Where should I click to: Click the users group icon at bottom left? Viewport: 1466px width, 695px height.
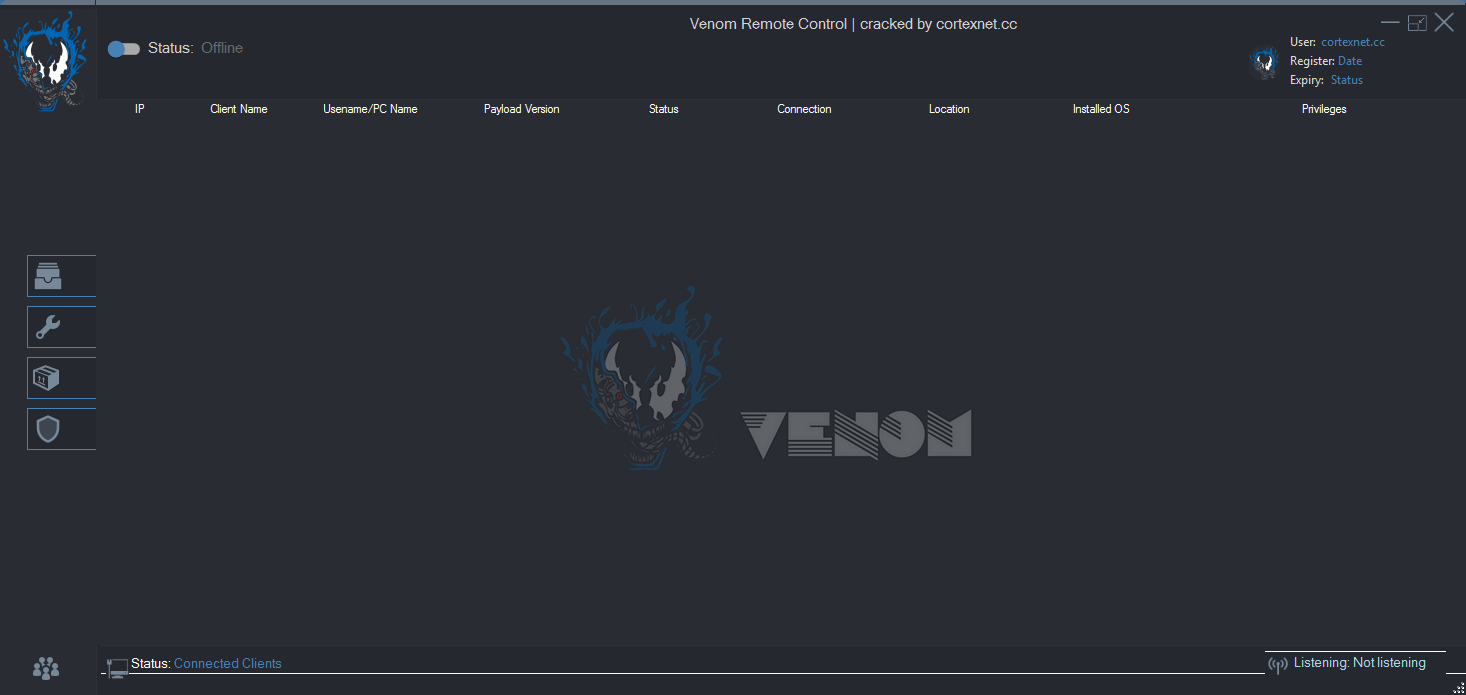(x=46, y=668)
